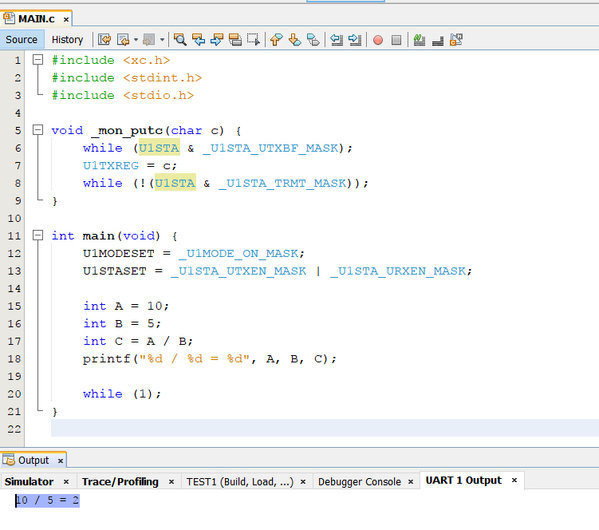Open the Back history dropdown arrow
The height and width of the screenshot is (530, 599).
(x=136, y=39)
